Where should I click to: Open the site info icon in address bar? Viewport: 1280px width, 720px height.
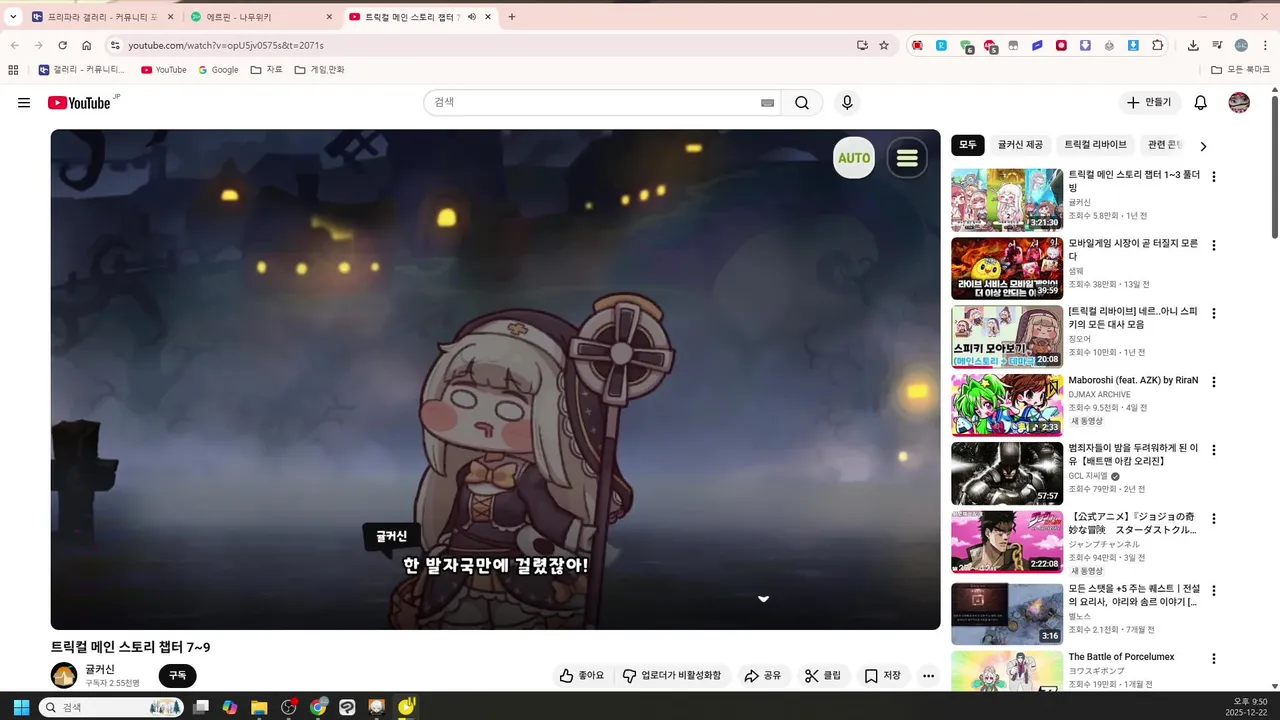[x=115, y=45]
